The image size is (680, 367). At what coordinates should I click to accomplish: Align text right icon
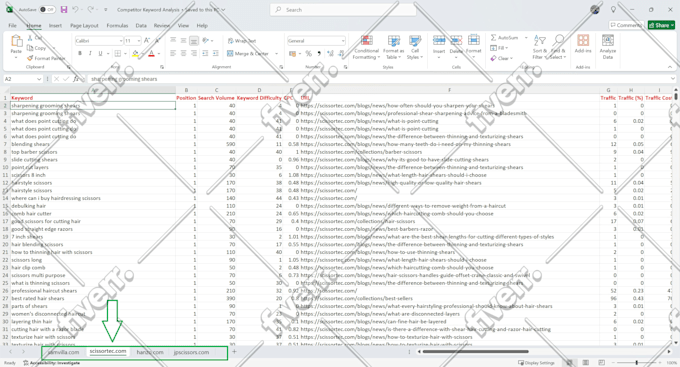(194, 53)
